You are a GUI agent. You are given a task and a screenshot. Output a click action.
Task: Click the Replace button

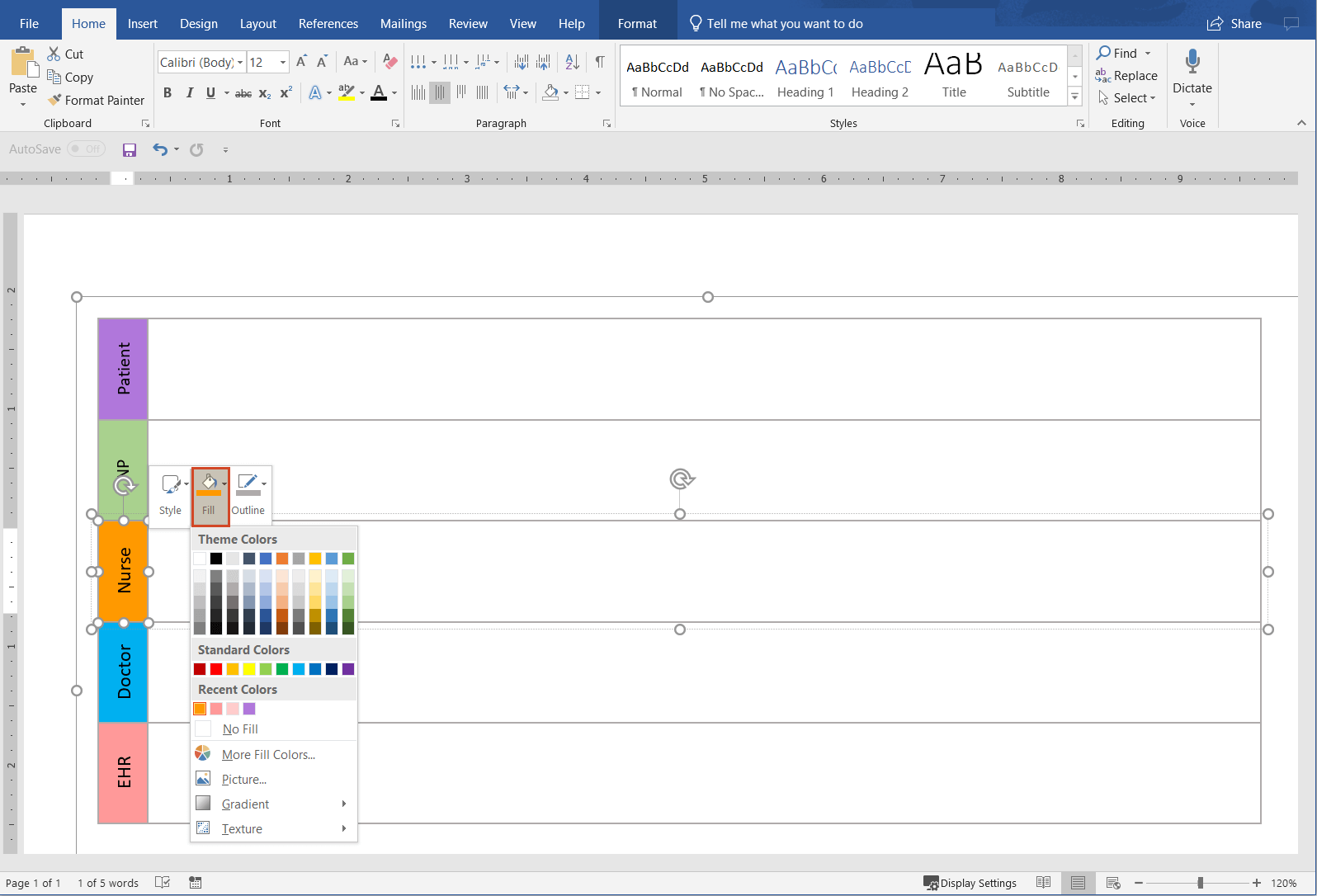pyautogui.click(x=1126, y=76)
